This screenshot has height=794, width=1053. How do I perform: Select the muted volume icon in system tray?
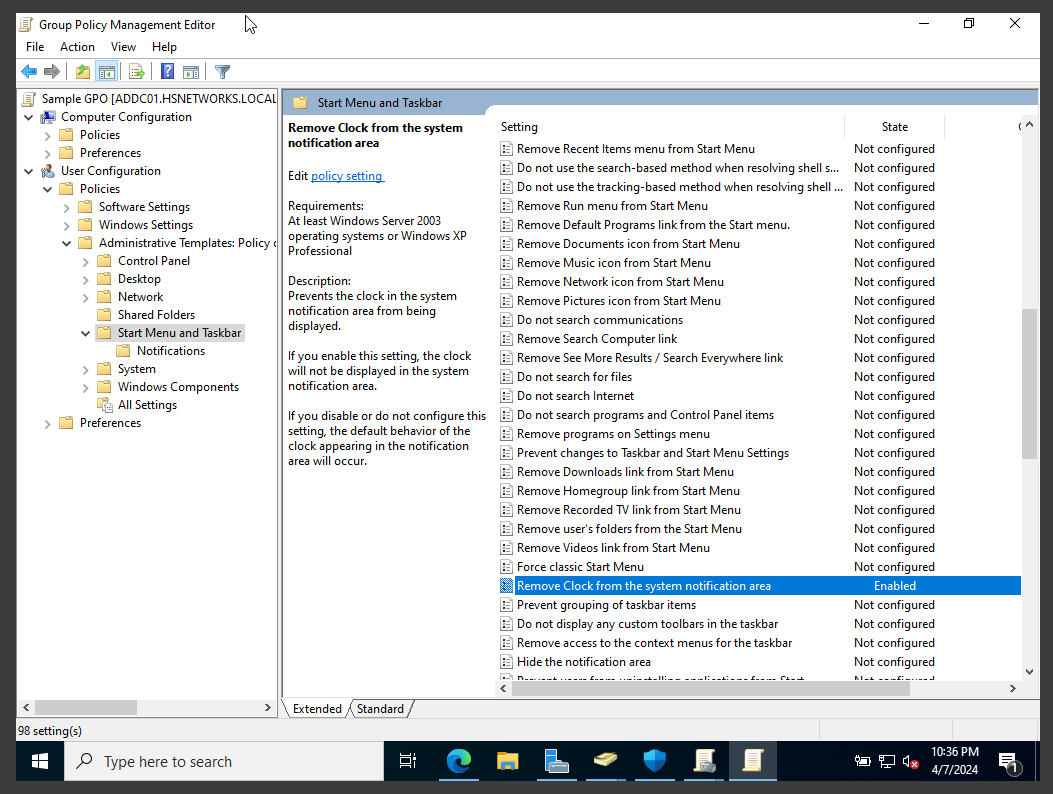coord(911,762)
